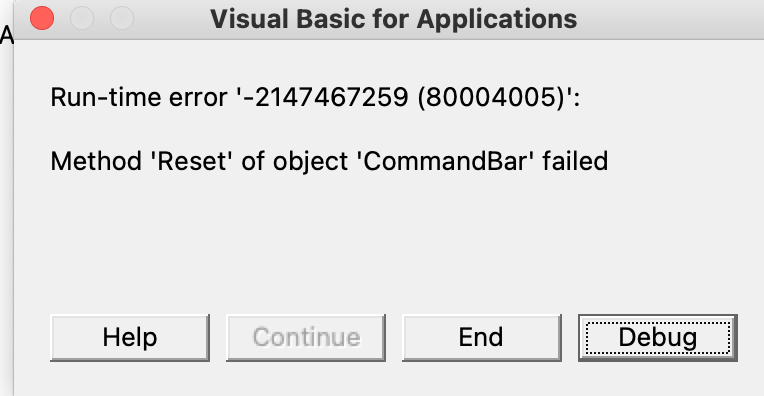This screenshot has height=396, width=764.
Task: Click the 'Run-time error' text line
Action: 315,97
